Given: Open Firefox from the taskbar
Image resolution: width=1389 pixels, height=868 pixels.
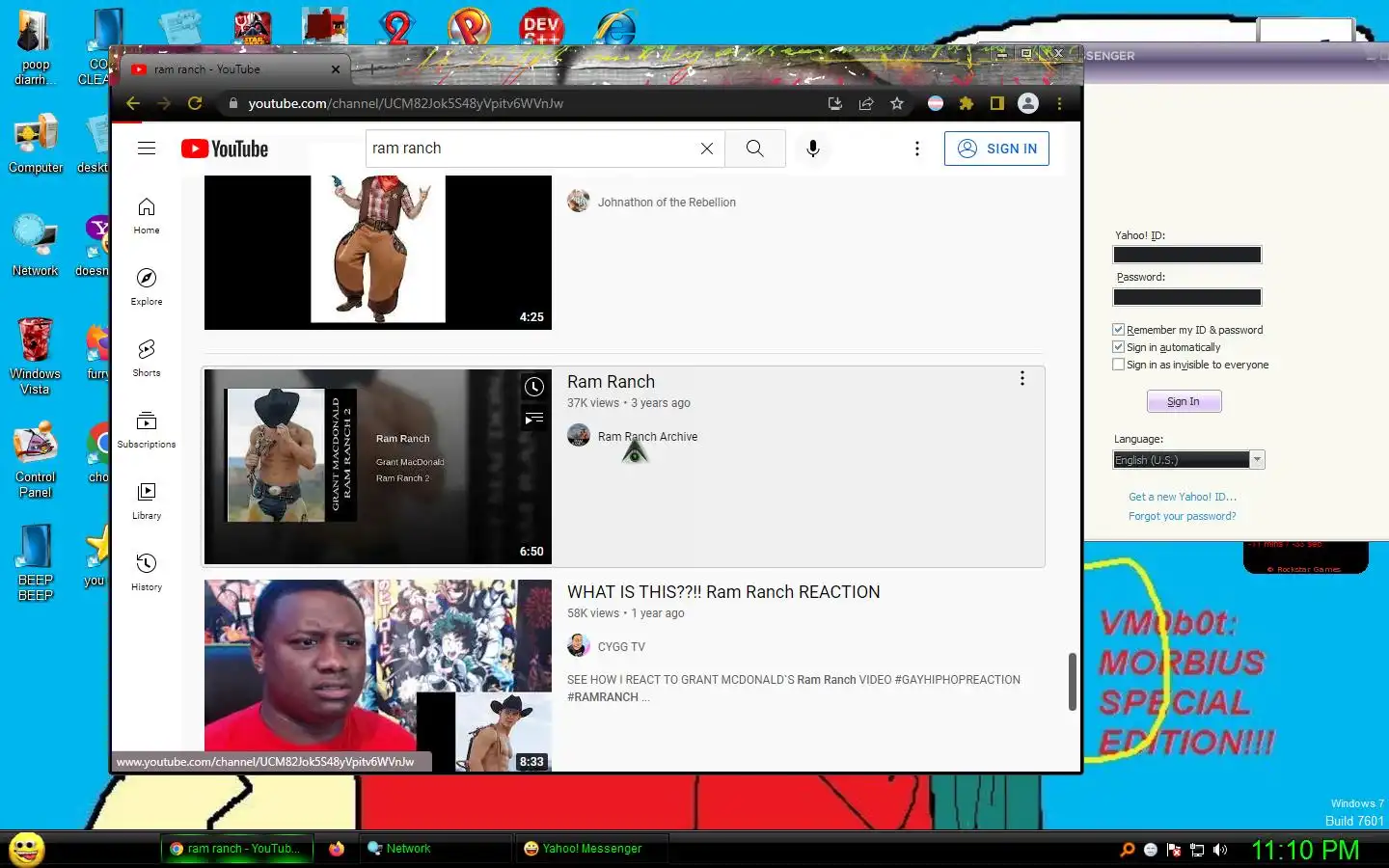Looking at the screenshot, I should tap(336, 849).
